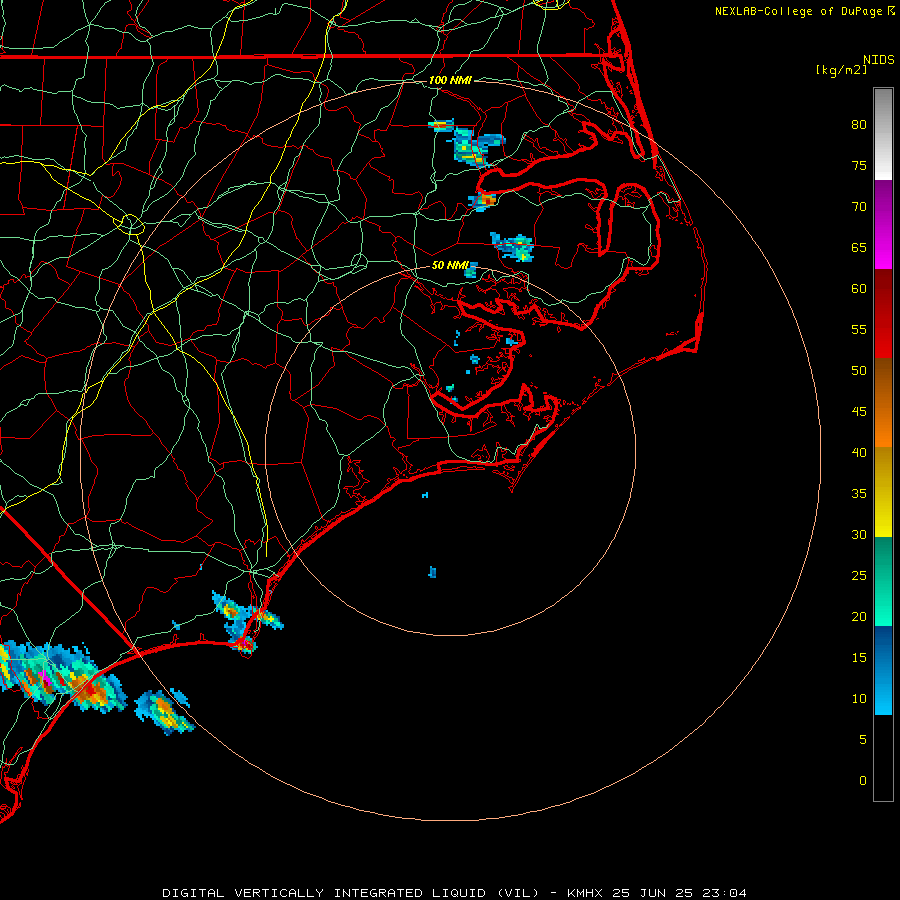Pick the yellow segment of the color bar
This screenshot has width=900, height=900.
883,492
